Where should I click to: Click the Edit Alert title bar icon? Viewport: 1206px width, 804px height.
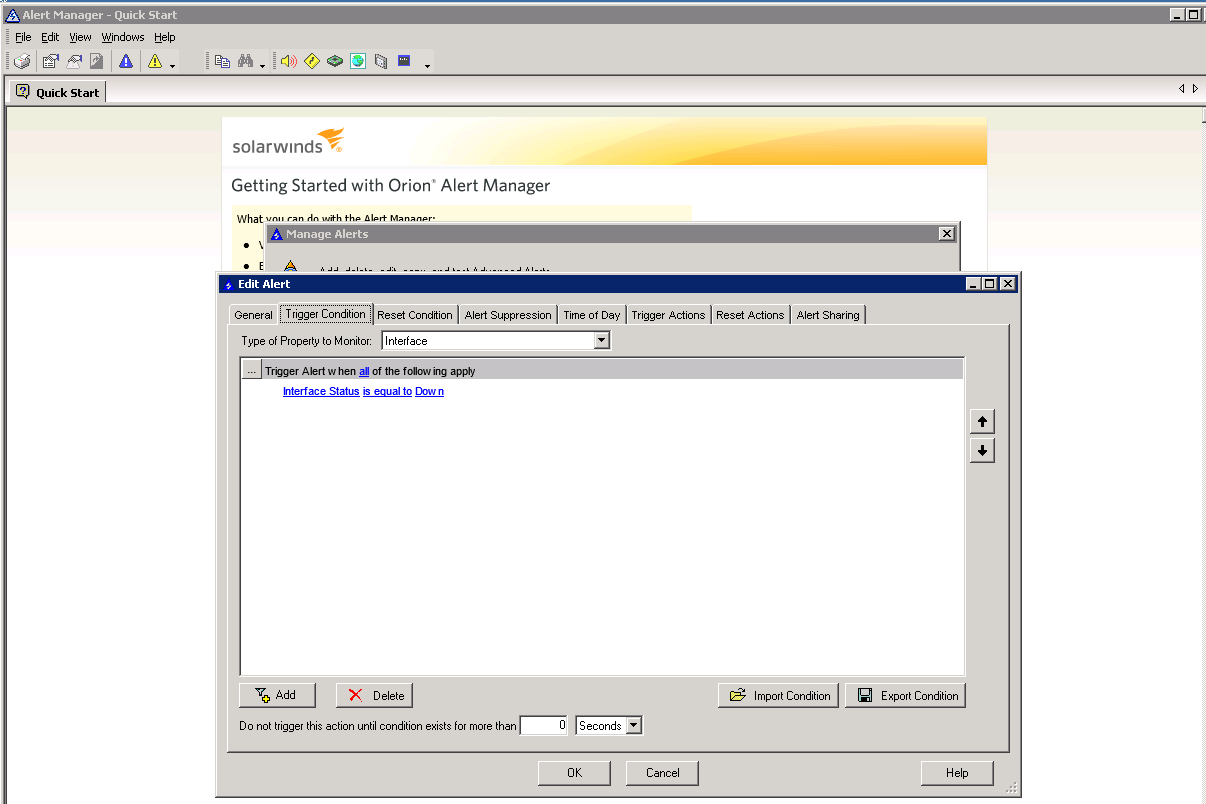pyautogui.click(x=228, y=284)
